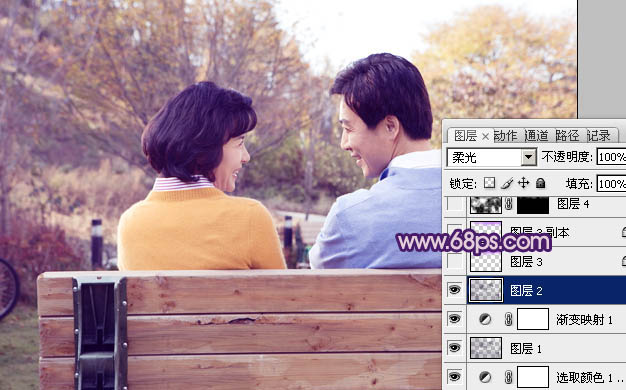Click the 柔光 blend mode text field

(x=484, y=157)
